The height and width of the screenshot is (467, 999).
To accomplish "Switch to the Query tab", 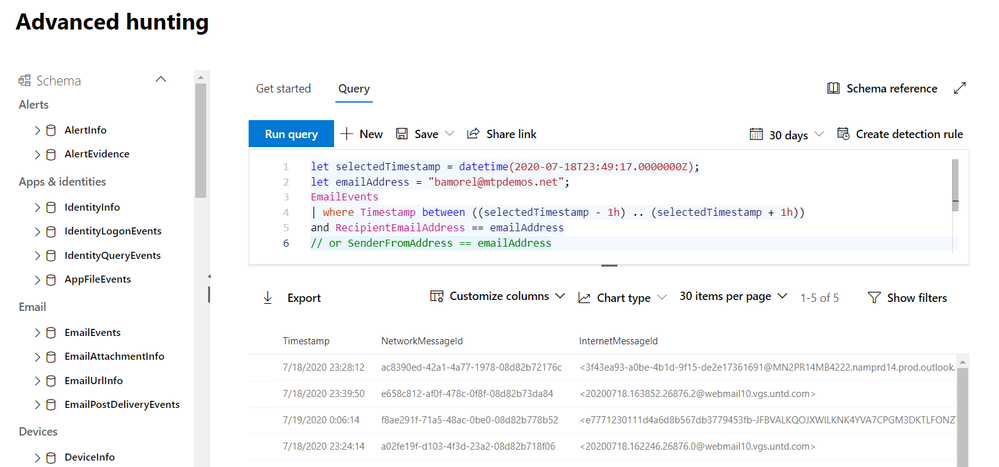I will click(354, 89).
